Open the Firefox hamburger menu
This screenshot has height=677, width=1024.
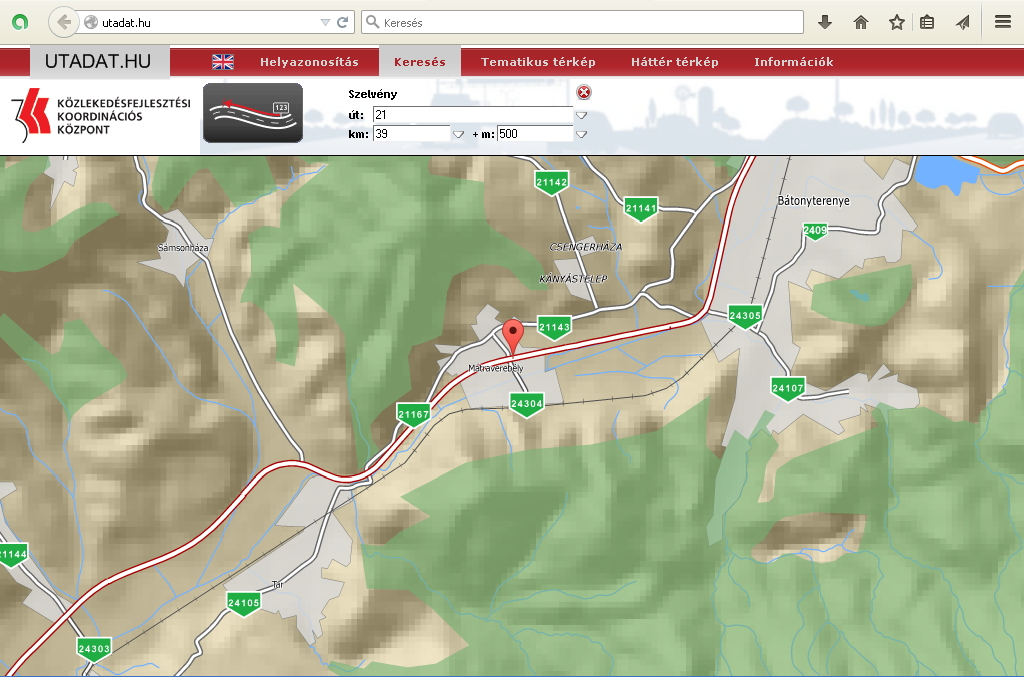[1002, 22]
